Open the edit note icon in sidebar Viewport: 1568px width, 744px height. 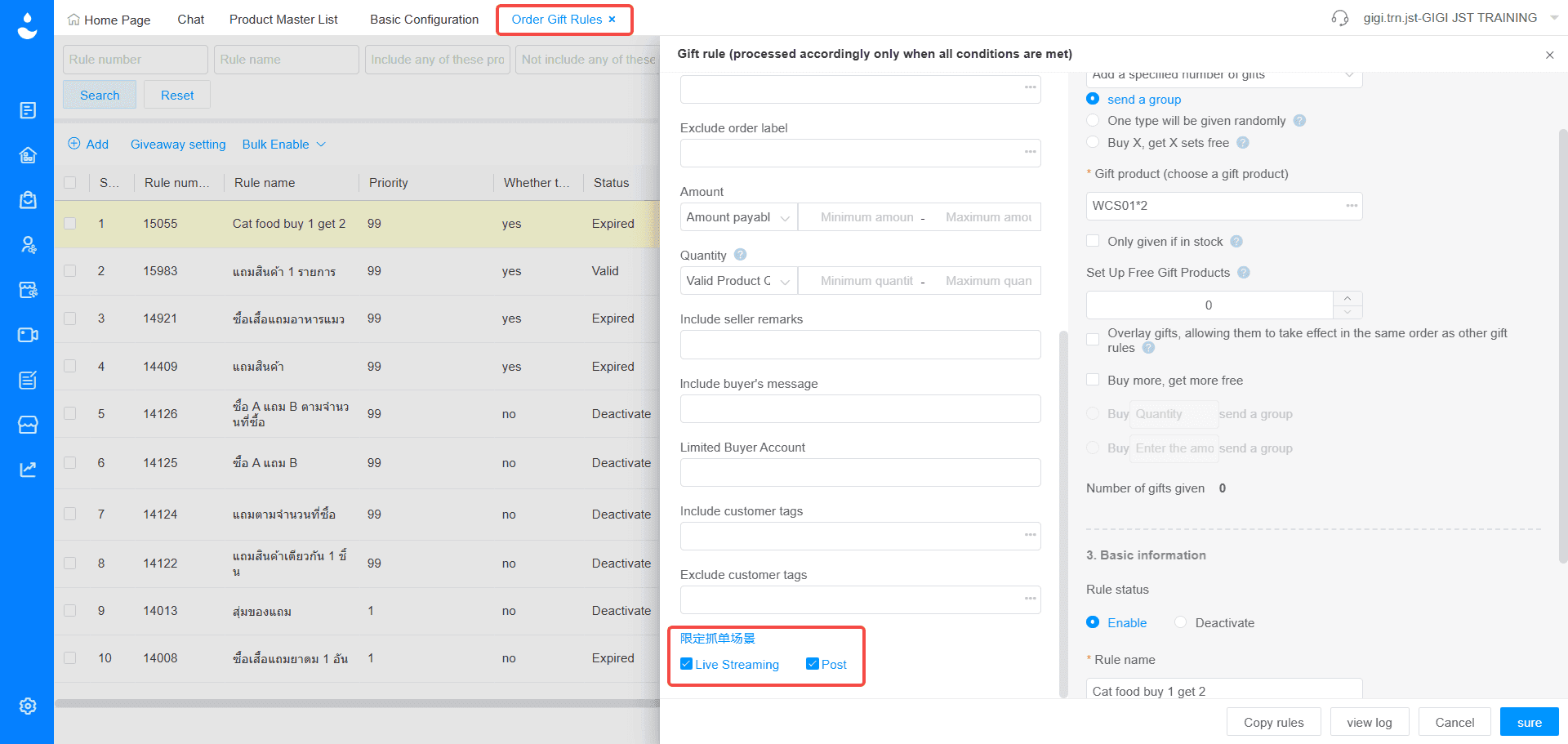pos(28,380)
